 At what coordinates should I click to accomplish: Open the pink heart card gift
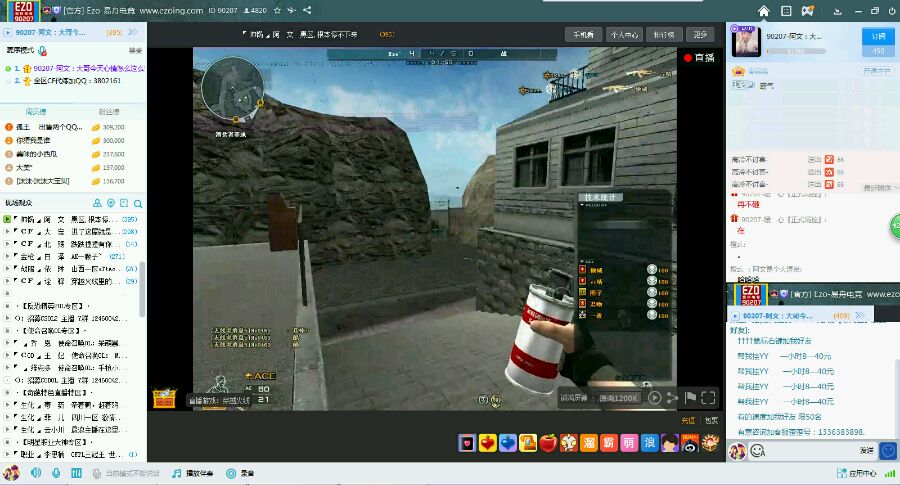point(467,443)
